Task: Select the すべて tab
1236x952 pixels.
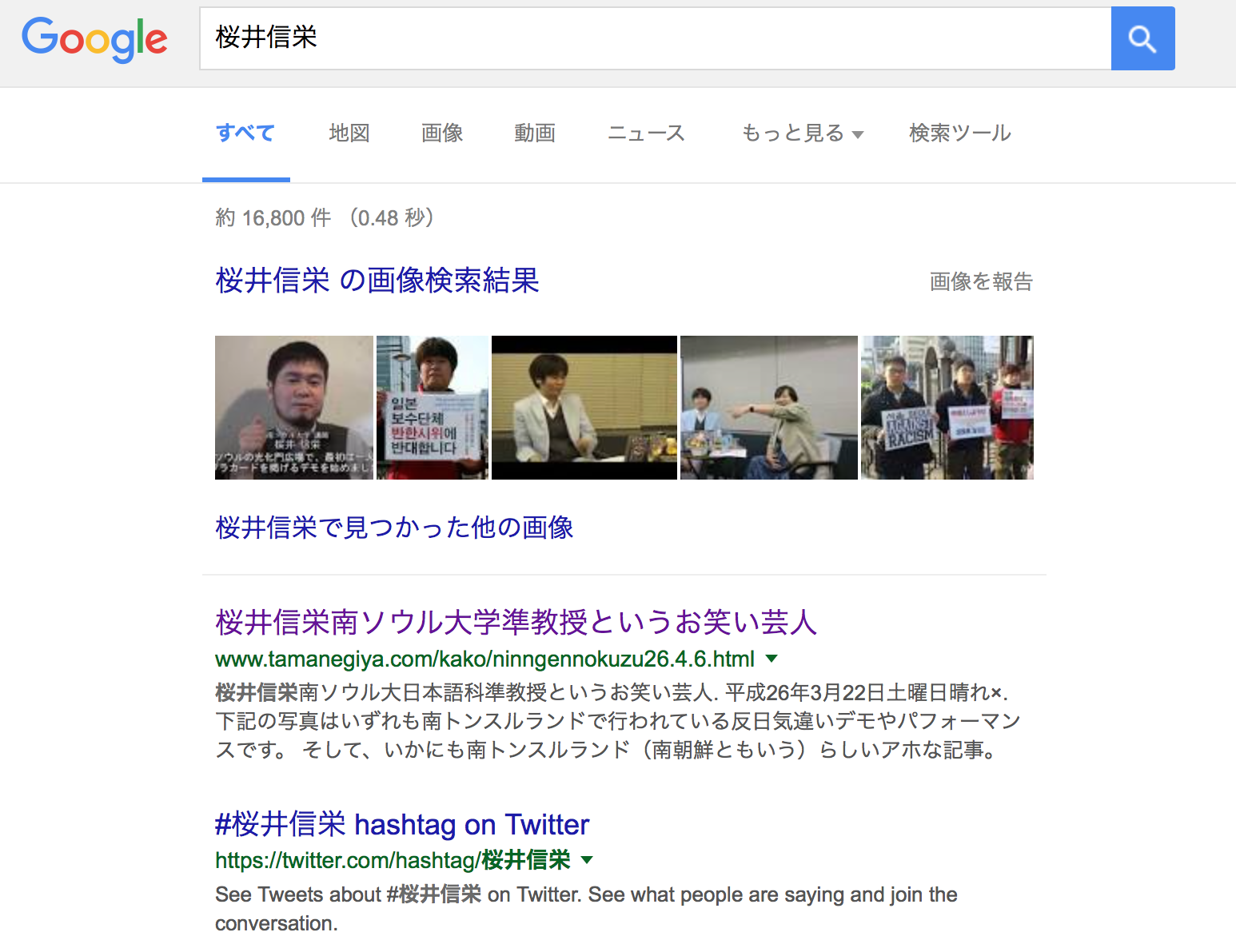Action: [245, 133]
